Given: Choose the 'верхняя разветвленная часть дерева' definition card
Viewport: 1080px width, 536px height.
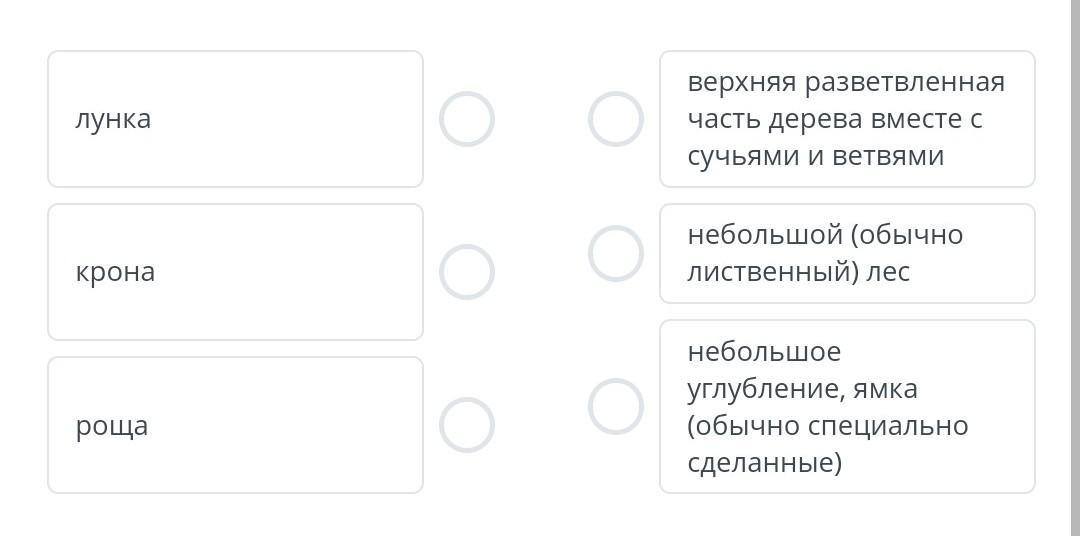Looking at the screenshot, I should pyautogui.click(x=846, y=119).
